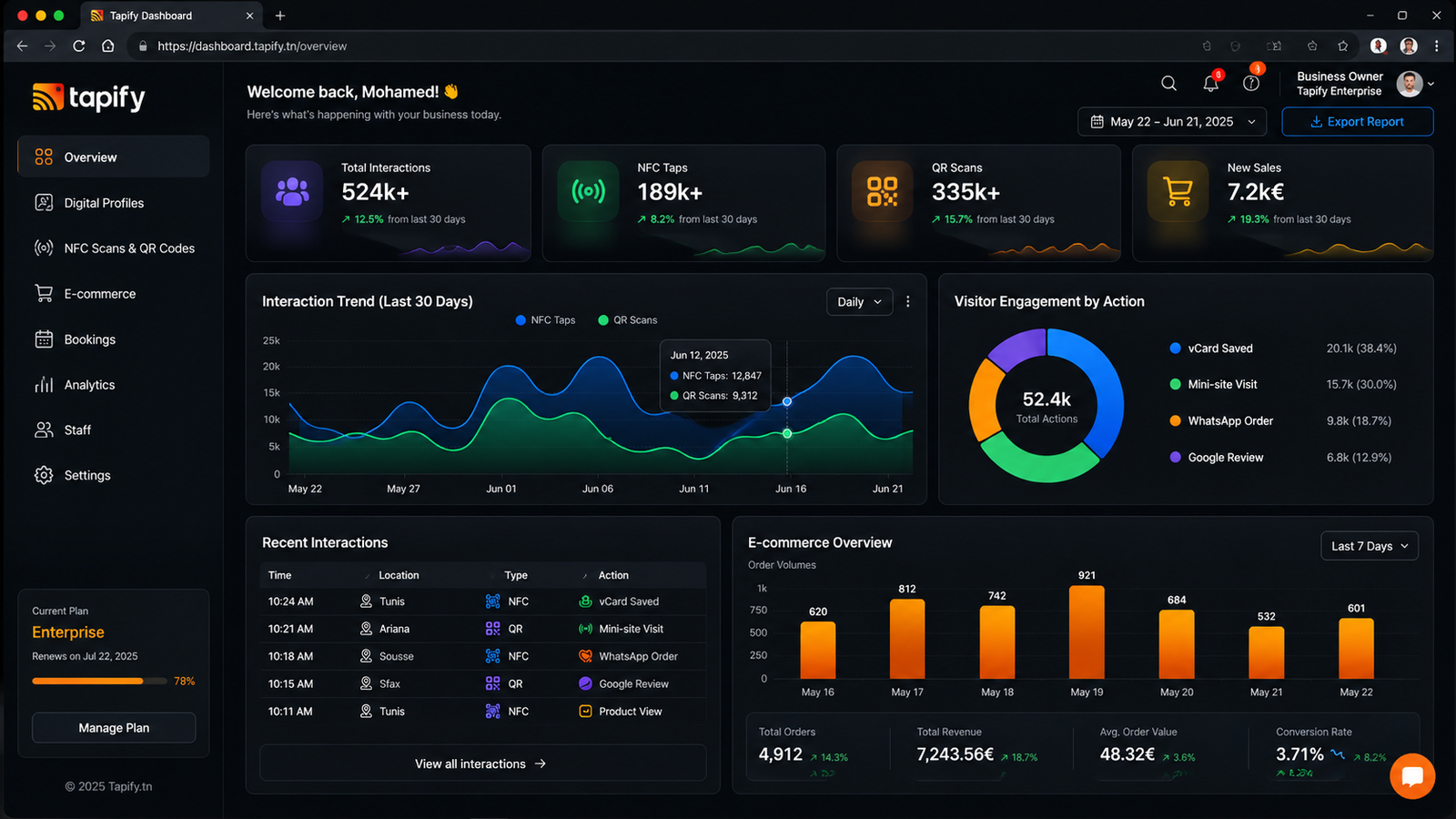Open the date range May 22 – Jun 21 dropdown
Image resolution: width=1456 pixels, height=819 pixels.
pos(1174,122)
